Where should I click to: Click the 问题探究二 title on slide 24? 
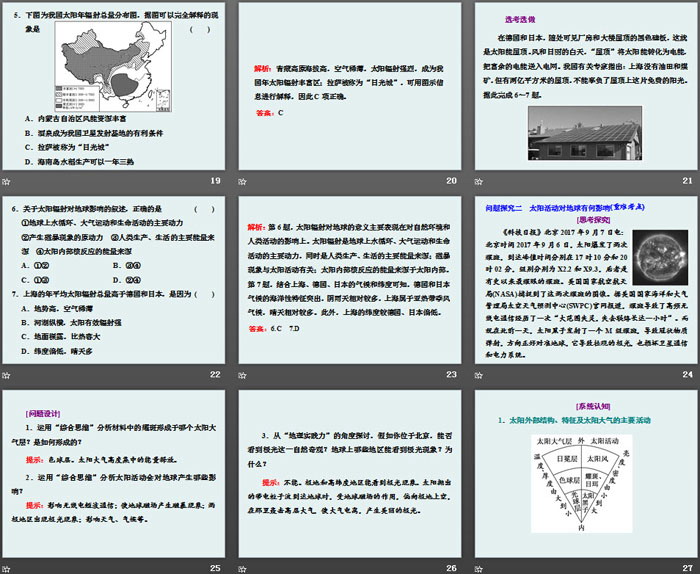point(565,208)
